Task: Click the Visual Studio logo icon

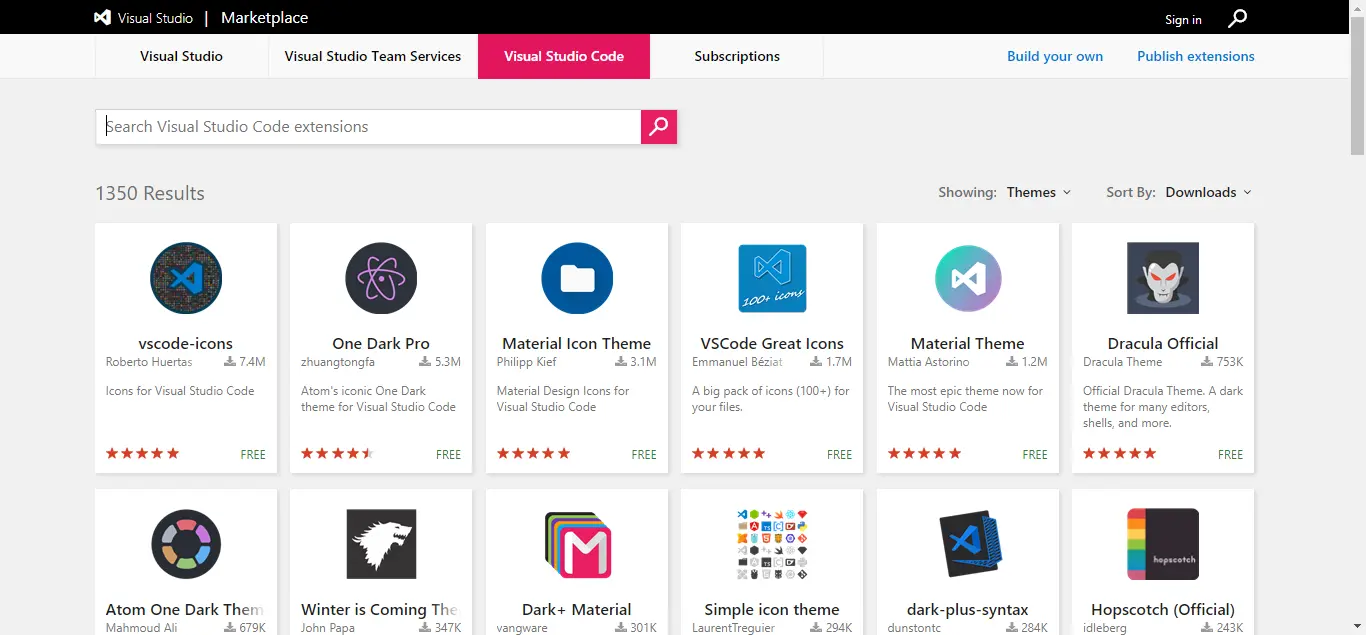Action: [x=102, y=18]
